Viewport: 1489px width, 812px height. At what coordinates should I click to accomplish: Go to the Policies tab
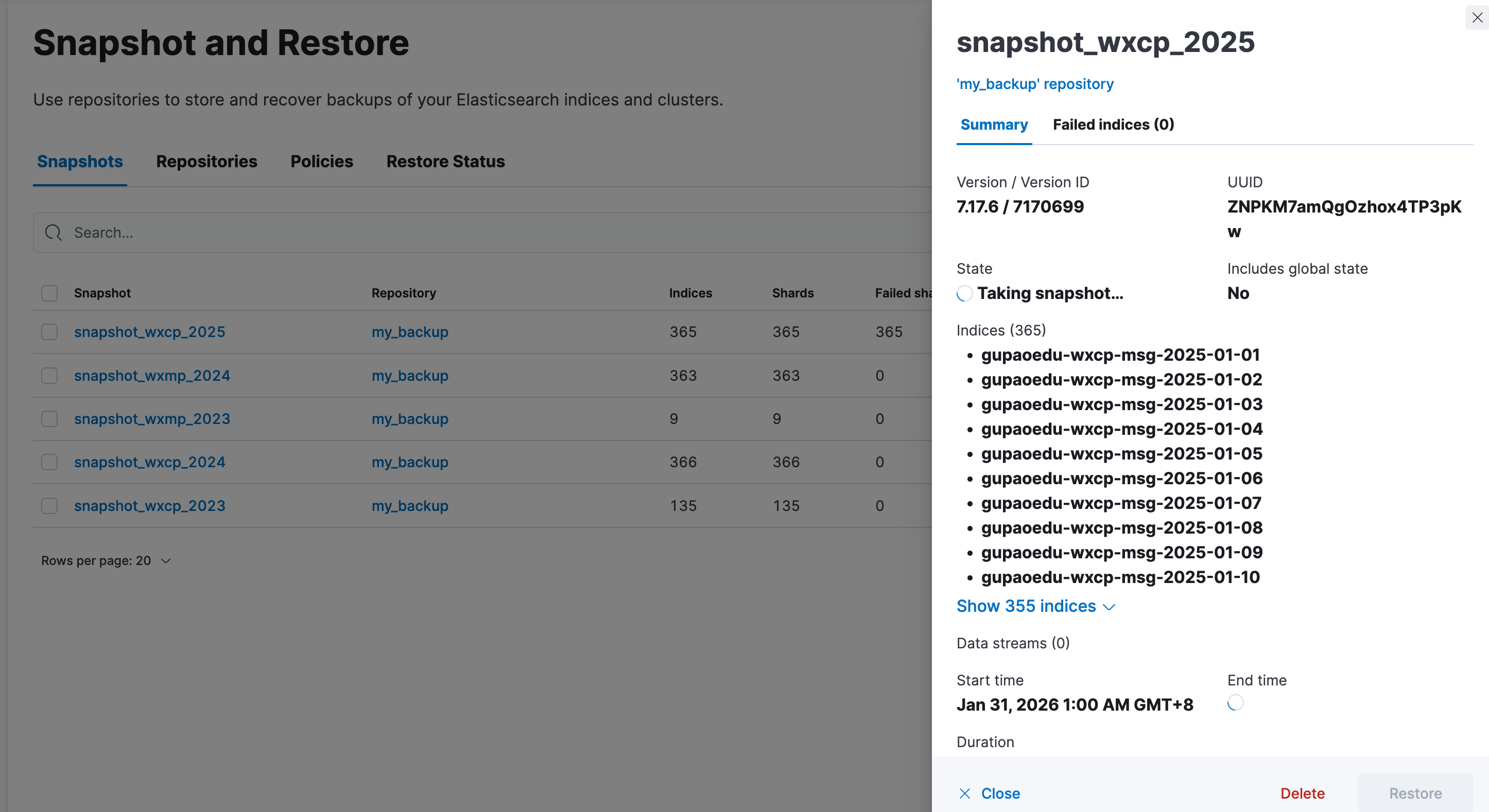[x=321, y=162]
